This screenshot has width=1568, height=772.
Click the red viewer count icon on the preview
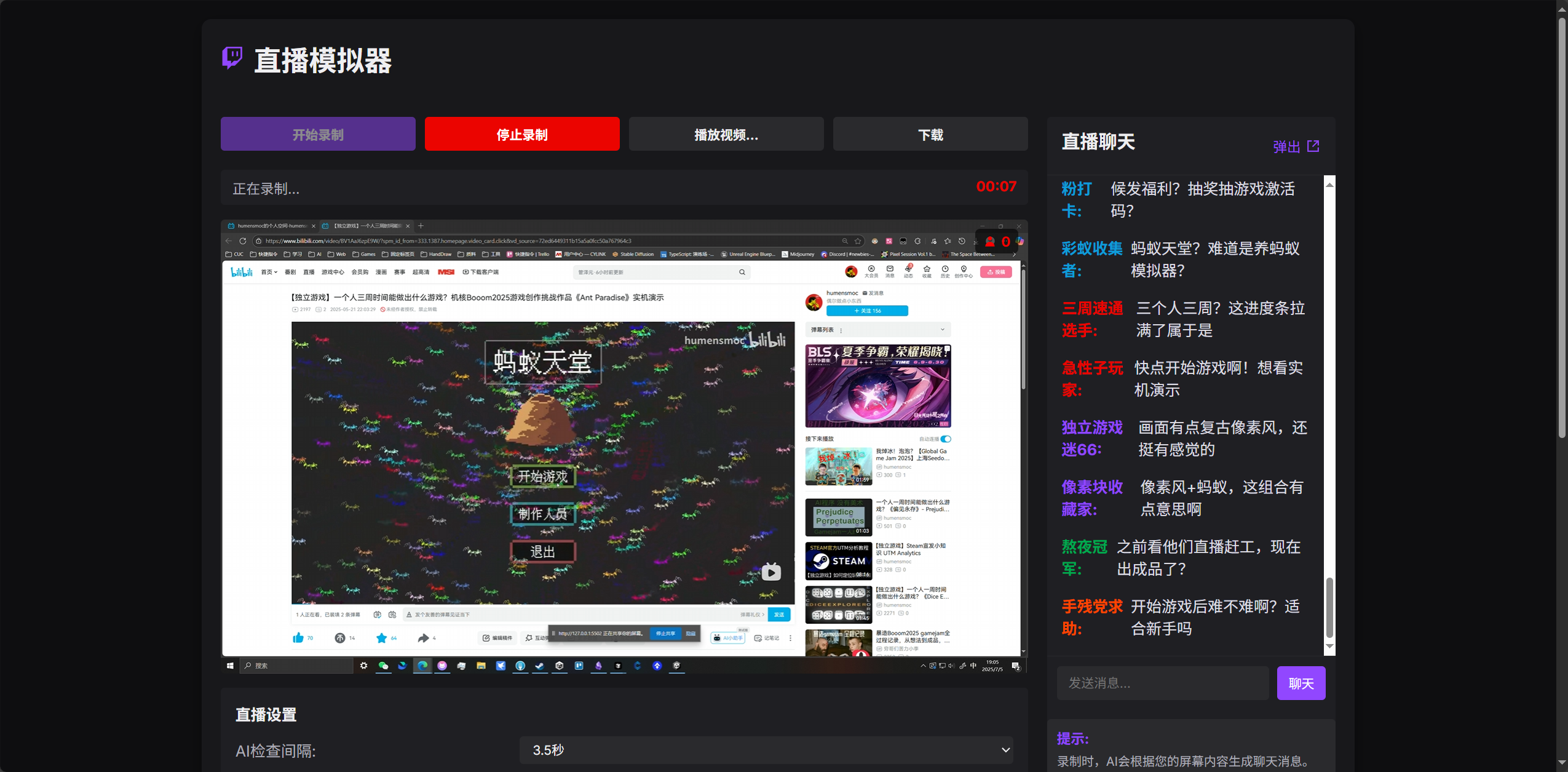click(x=989, y=242)
